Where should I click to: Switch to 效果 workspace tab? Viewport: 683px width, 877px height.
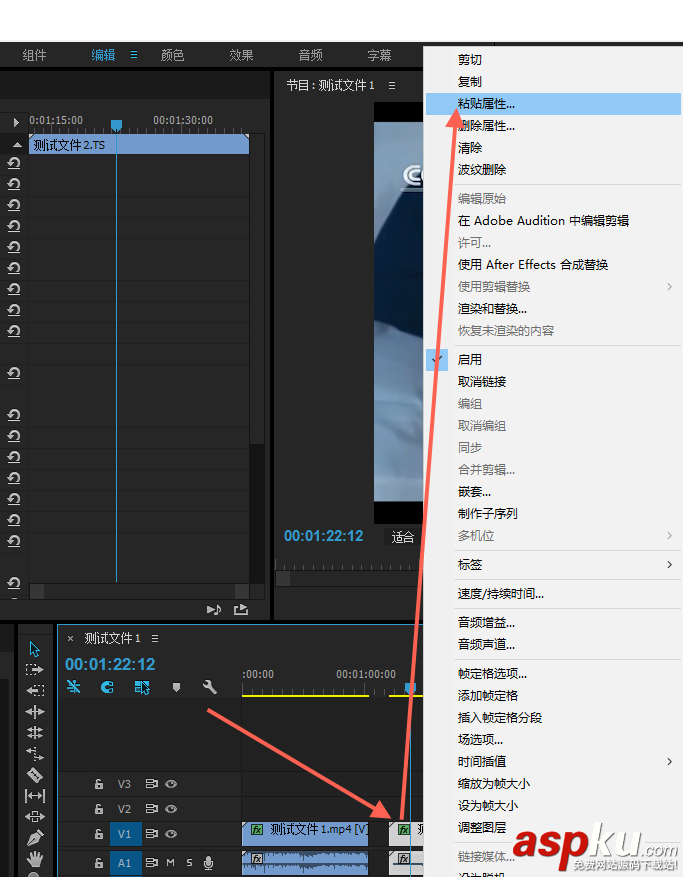pyautogui.click(x=241, y=55)
